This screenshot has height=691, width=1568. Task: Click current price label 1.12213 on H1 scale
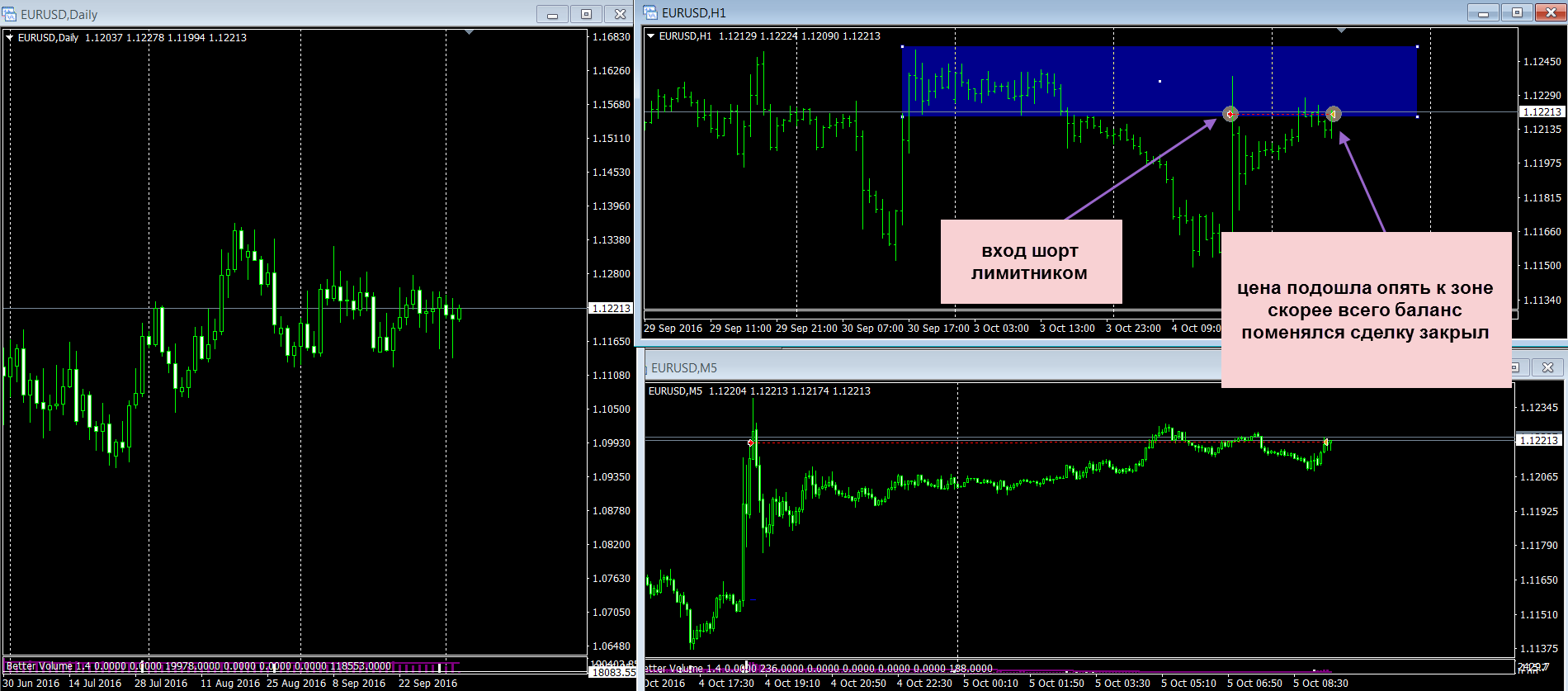(1542, 112)
